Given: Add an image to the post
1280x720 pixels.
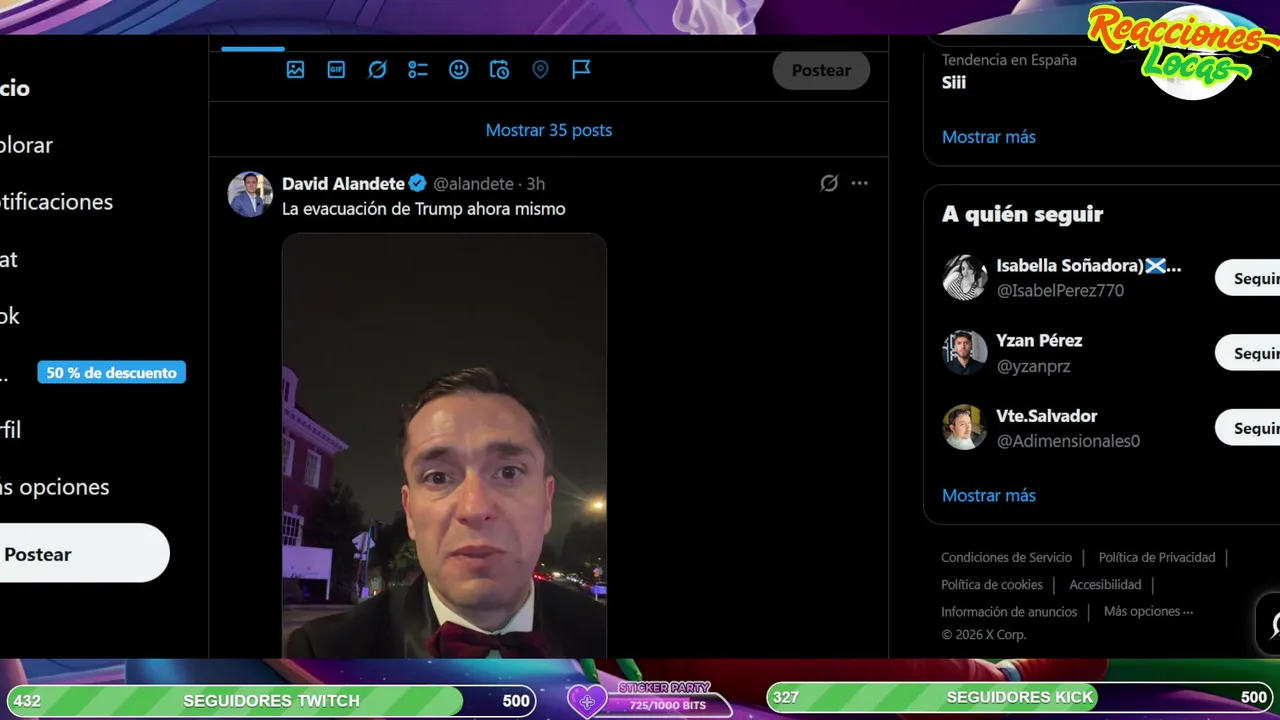Looking at the screenshot, I should pos(295,70).
